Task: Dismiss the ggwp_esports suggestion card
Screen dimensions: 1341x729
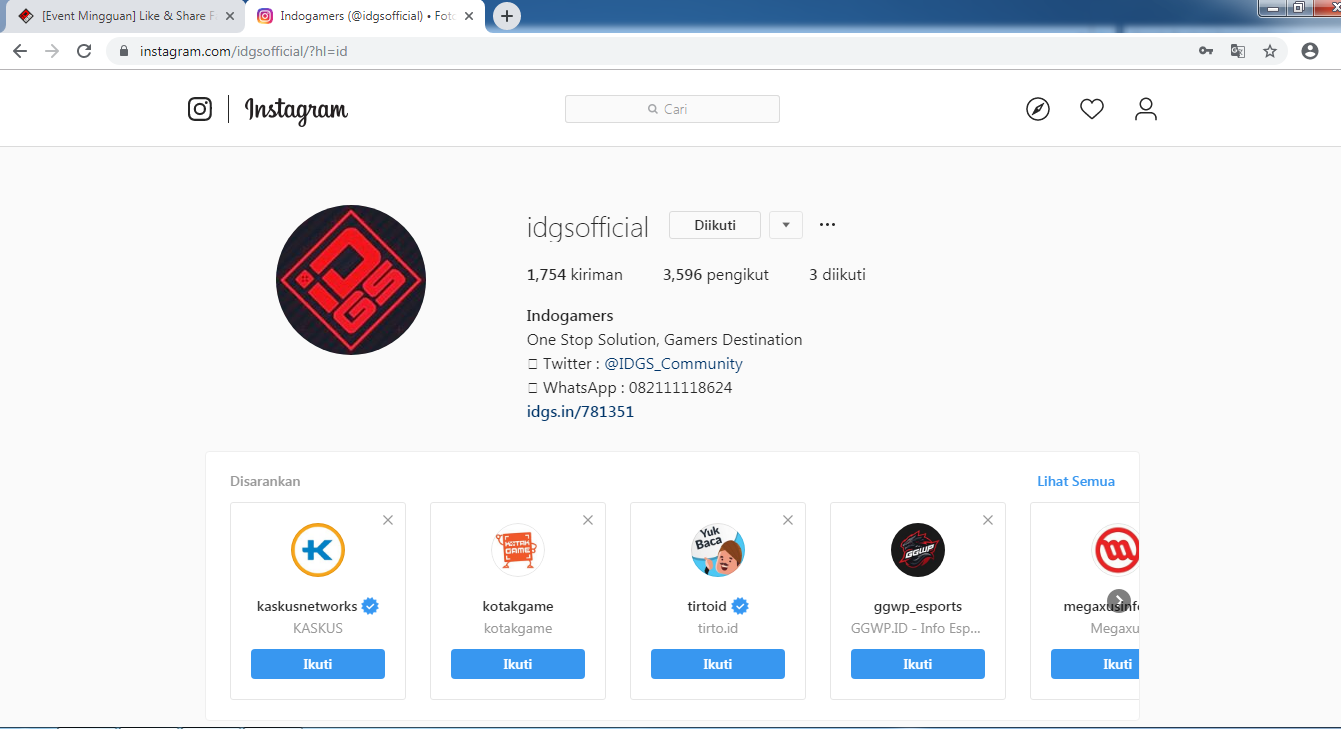Action: click(x=988, y=520)
